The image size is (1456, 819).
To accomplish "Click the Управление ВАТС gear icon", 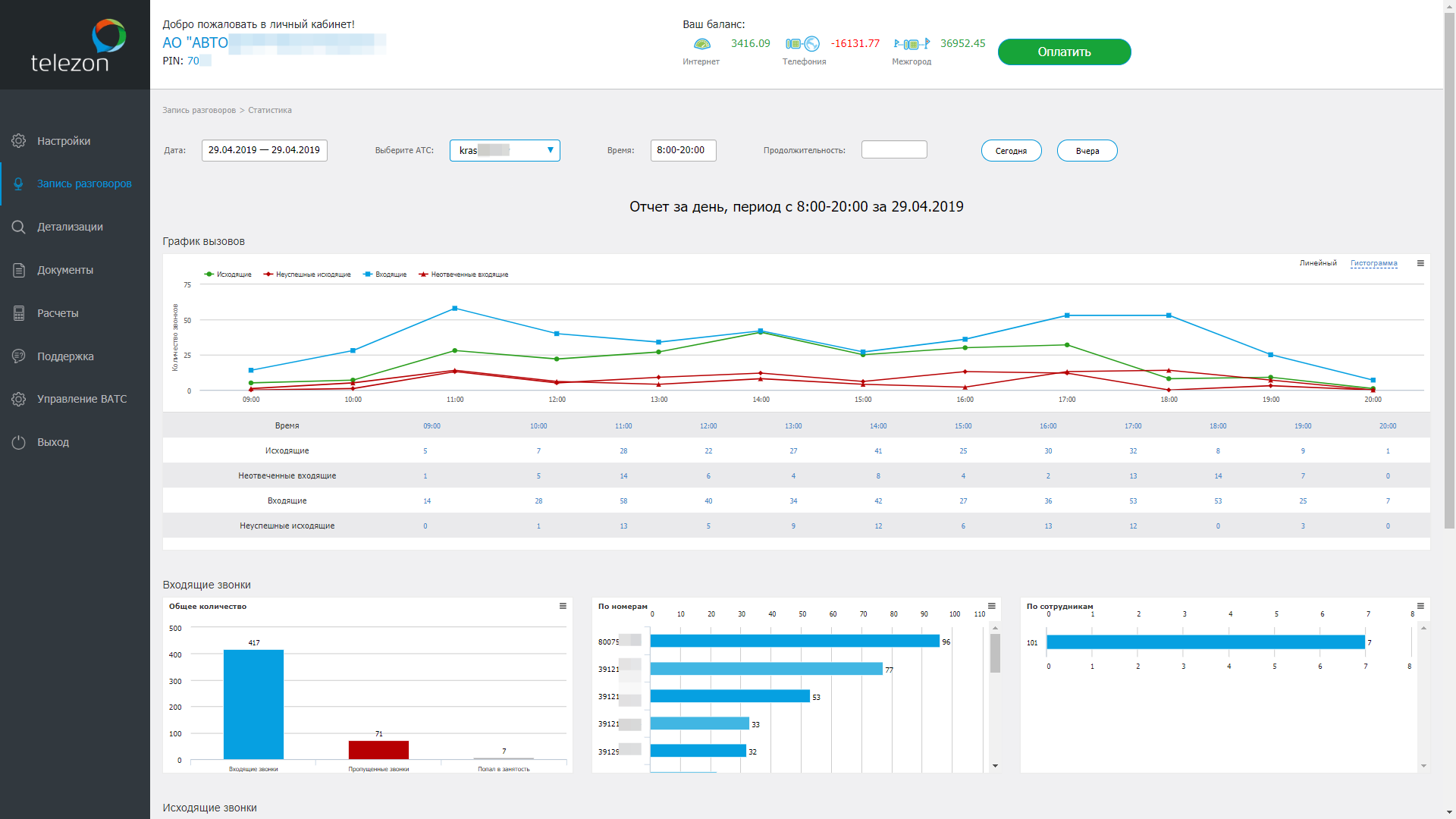I will [x=19, y=399].
